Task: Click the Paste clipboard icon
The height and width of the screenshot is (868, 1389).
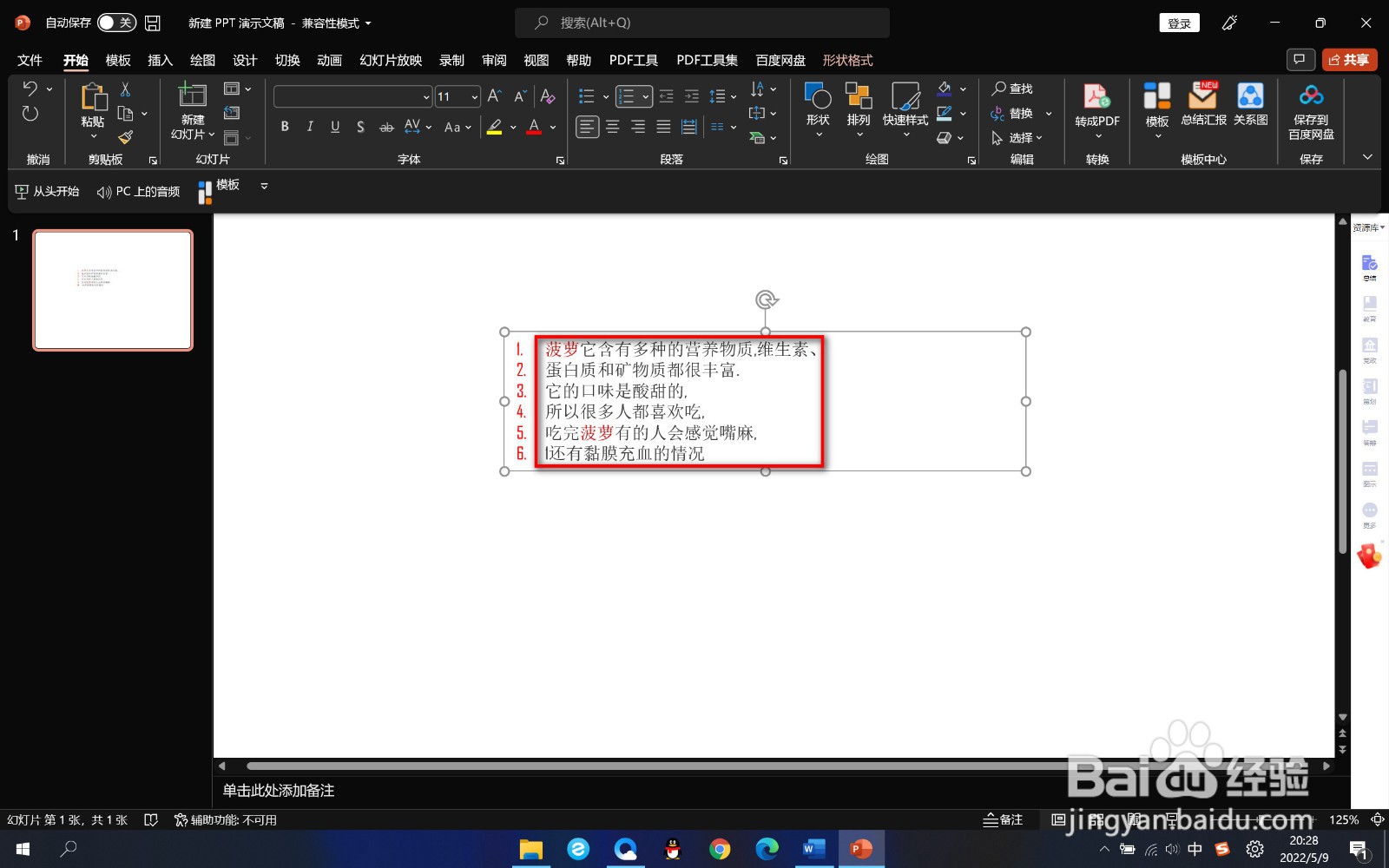Action: [x=93, y=98]
